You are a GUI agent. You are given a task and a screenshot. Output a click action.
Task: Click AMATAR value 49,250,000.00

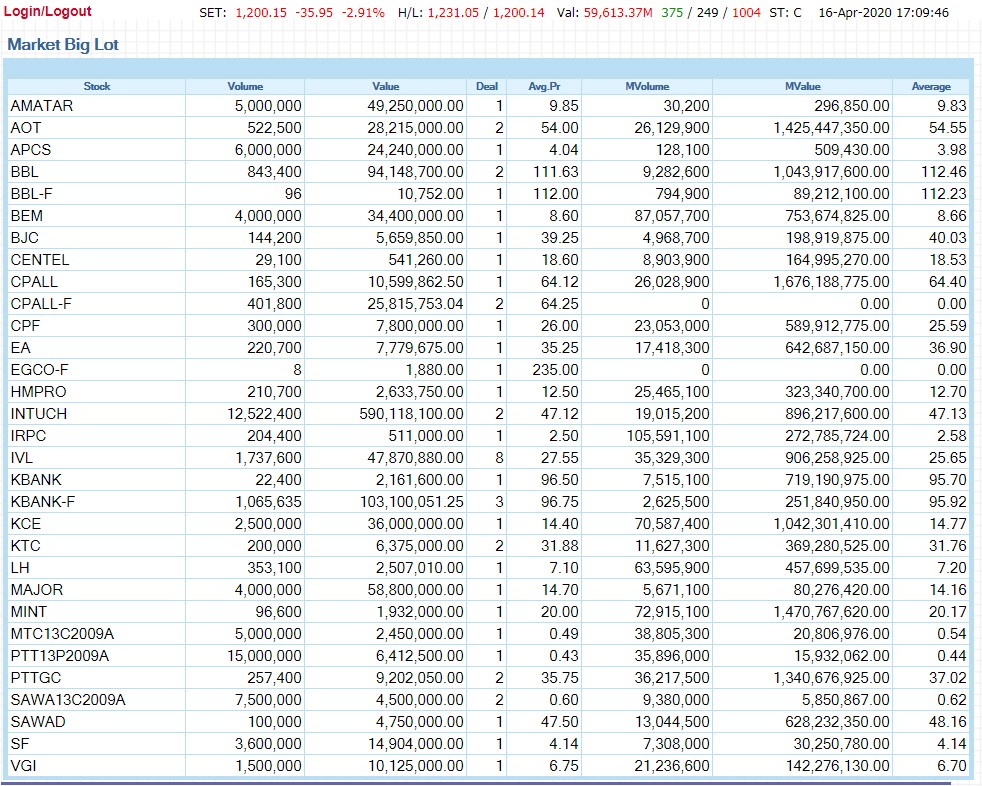click(x=415, y=106)
